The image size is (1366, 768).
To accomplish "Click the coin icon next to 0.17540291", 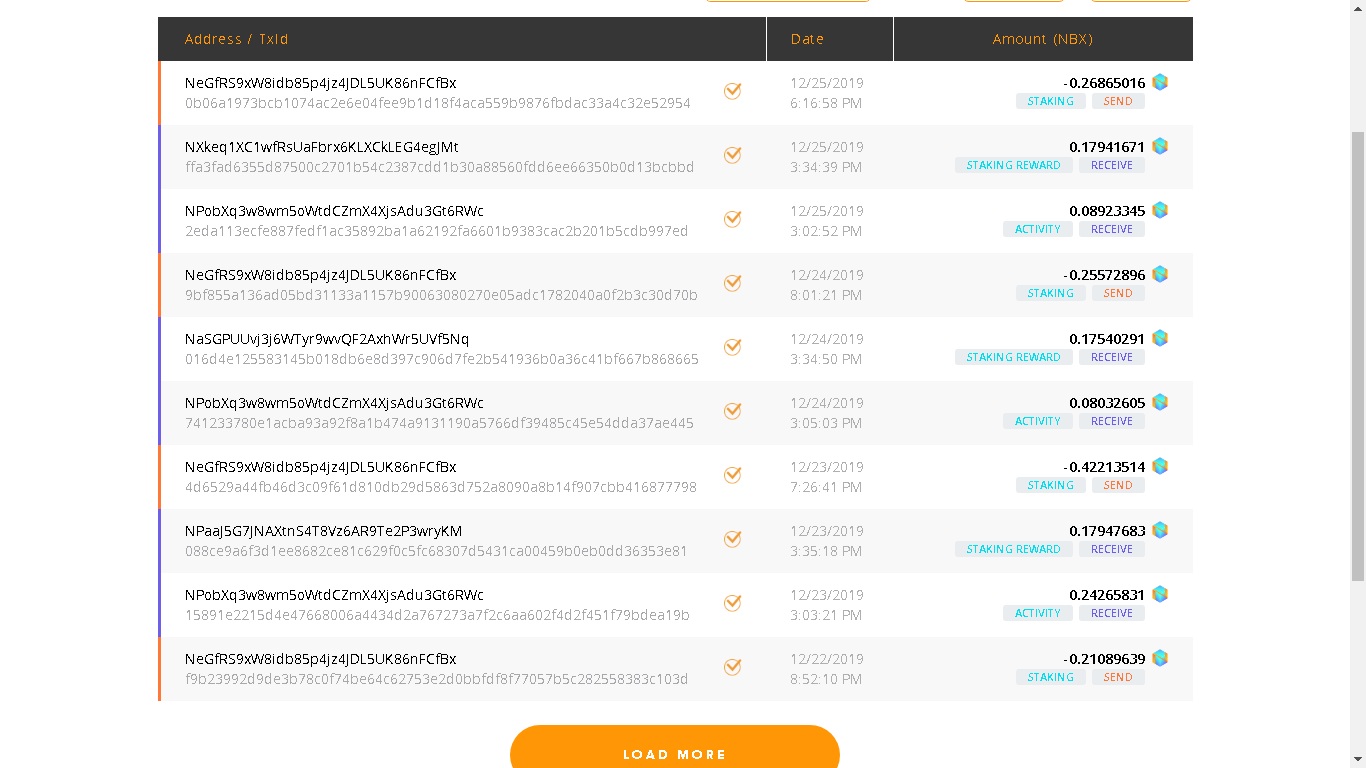I will pyautogui.click(x=1160, y=338).
